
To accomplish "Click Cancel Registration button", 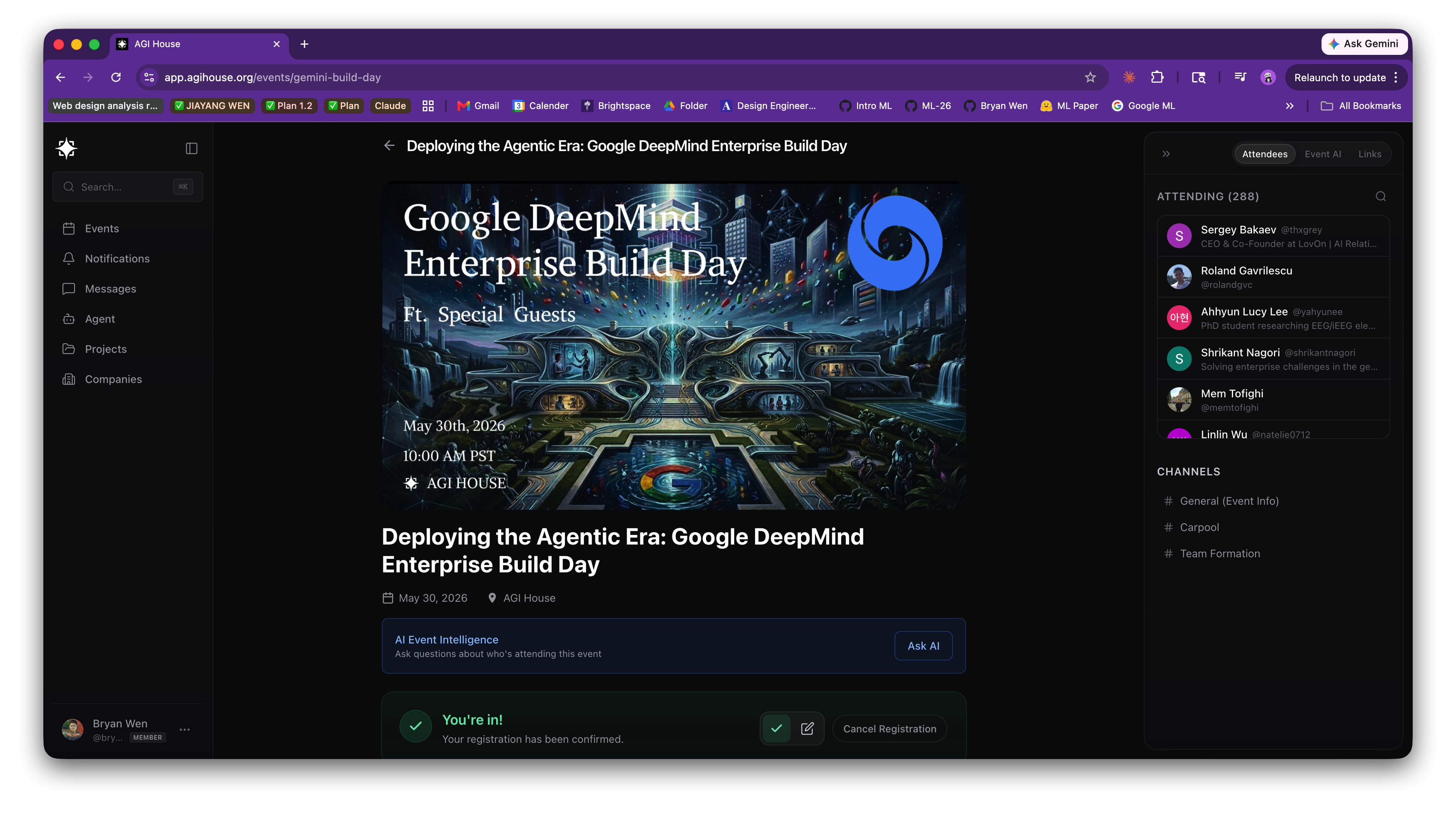I will tap(890, 729).
